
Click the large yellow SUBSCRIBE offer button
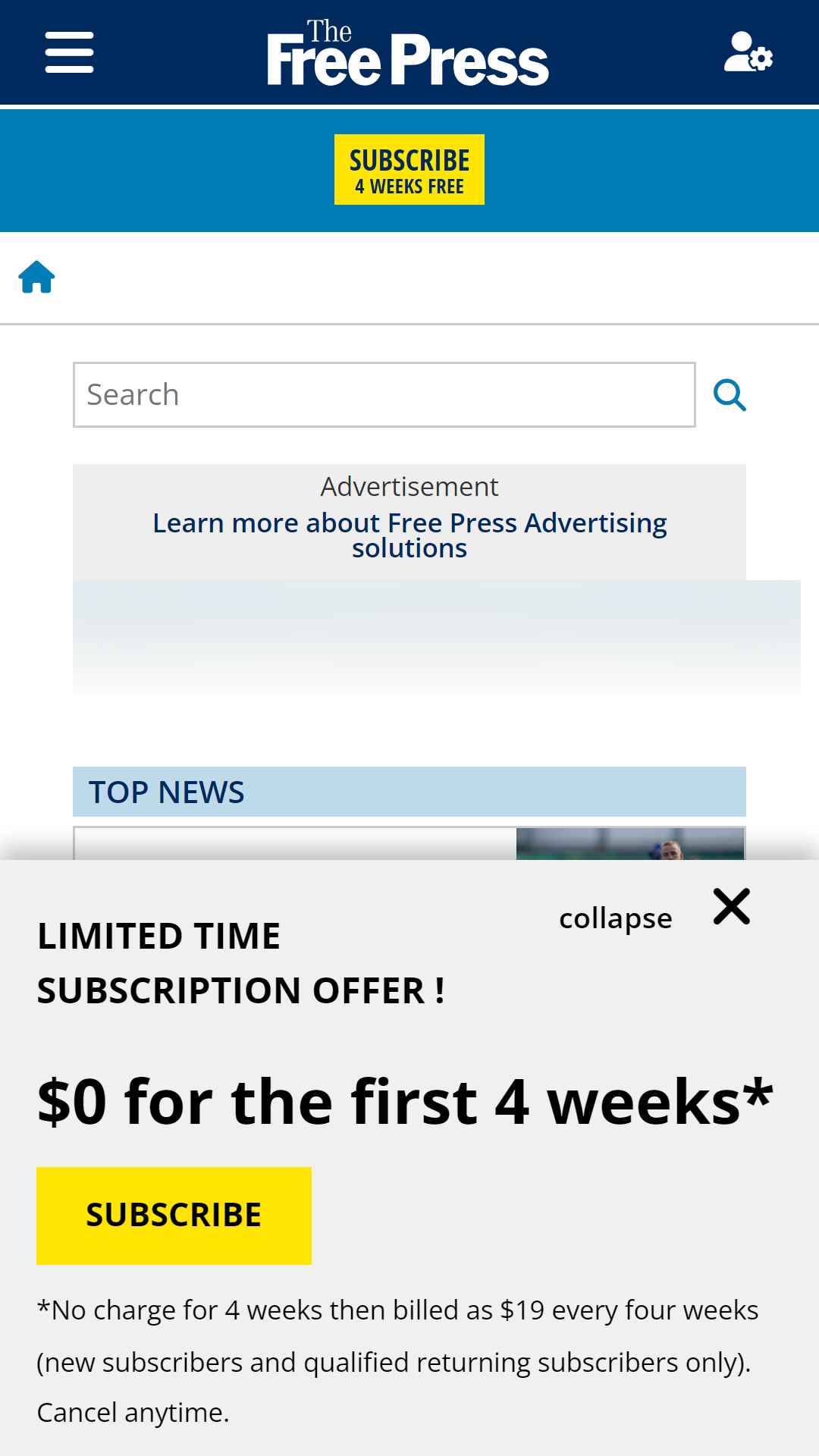[x=174, y=1216]
